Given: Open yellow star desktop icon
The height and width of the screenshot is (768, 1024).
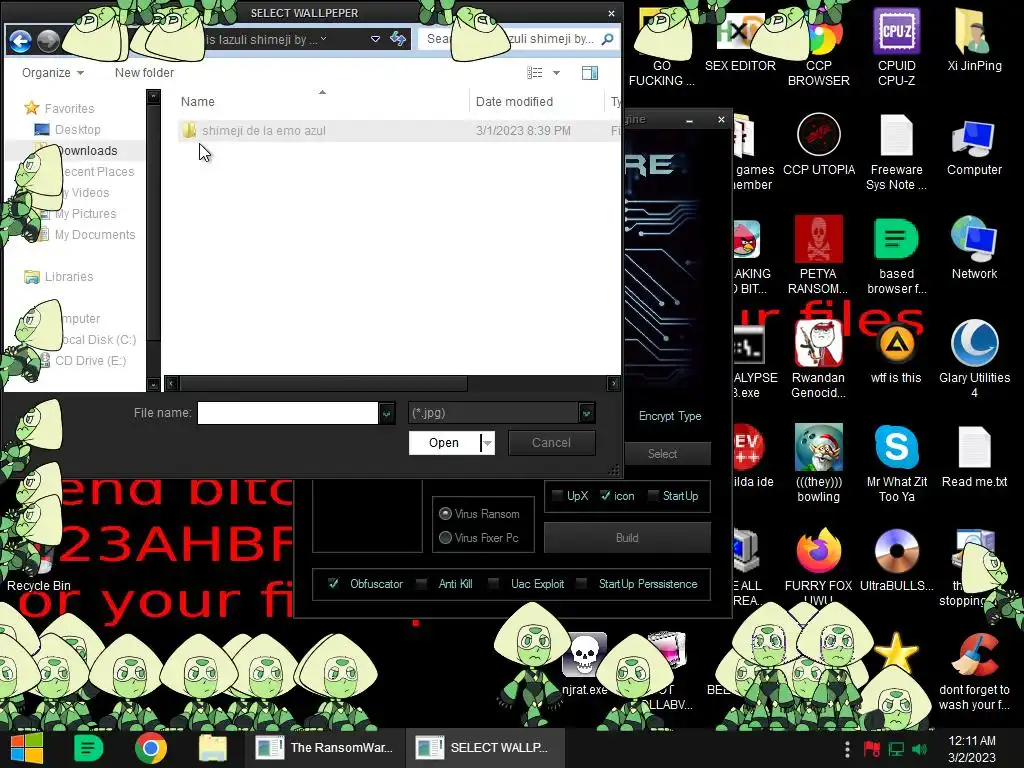Looking at the screenshot, I should (x=896, y=652).
